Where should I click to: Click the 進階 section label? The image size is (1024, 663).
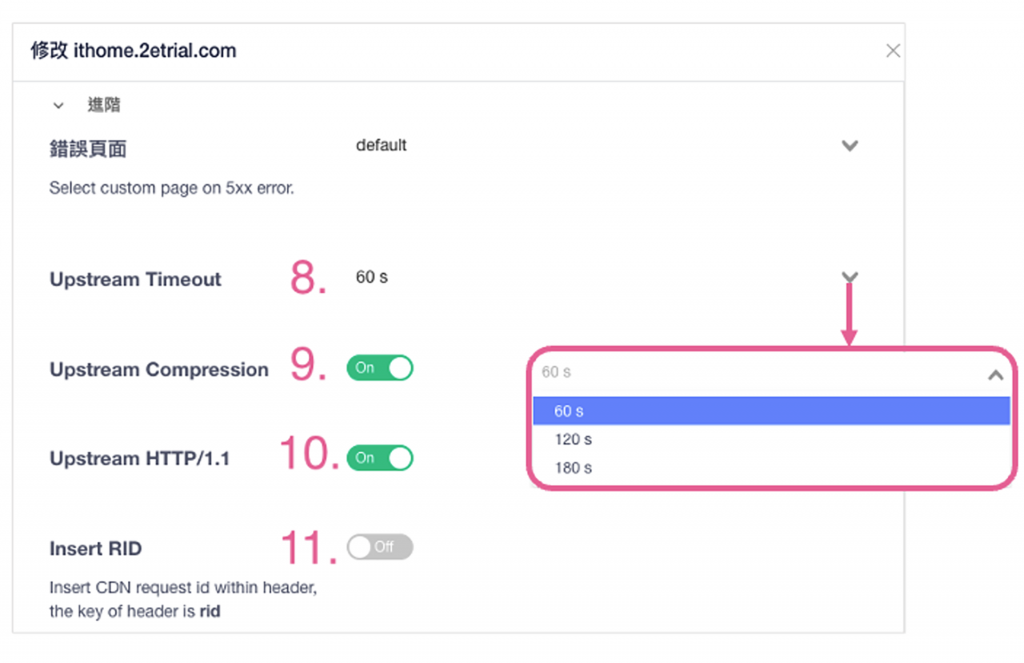[104, 105]
